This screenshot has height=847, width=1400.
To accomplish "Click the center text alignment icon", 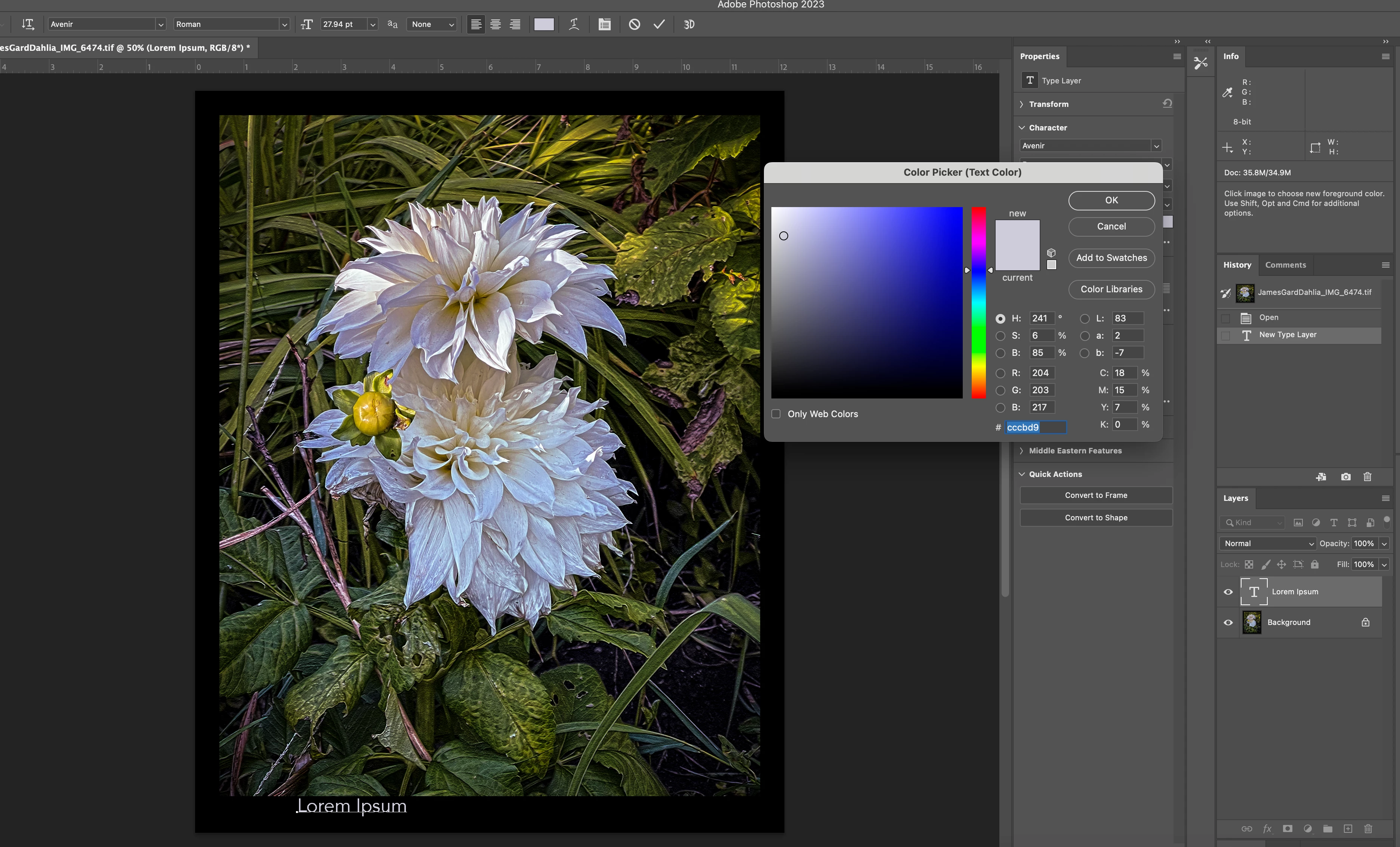I will click(496, 24).
